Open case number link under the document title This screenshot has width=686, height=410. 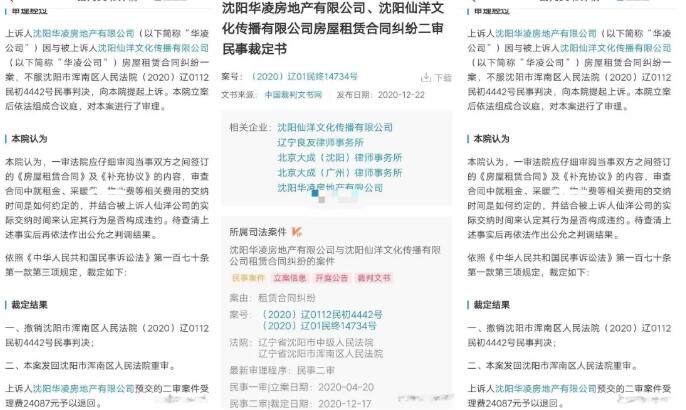click(304, 77)
